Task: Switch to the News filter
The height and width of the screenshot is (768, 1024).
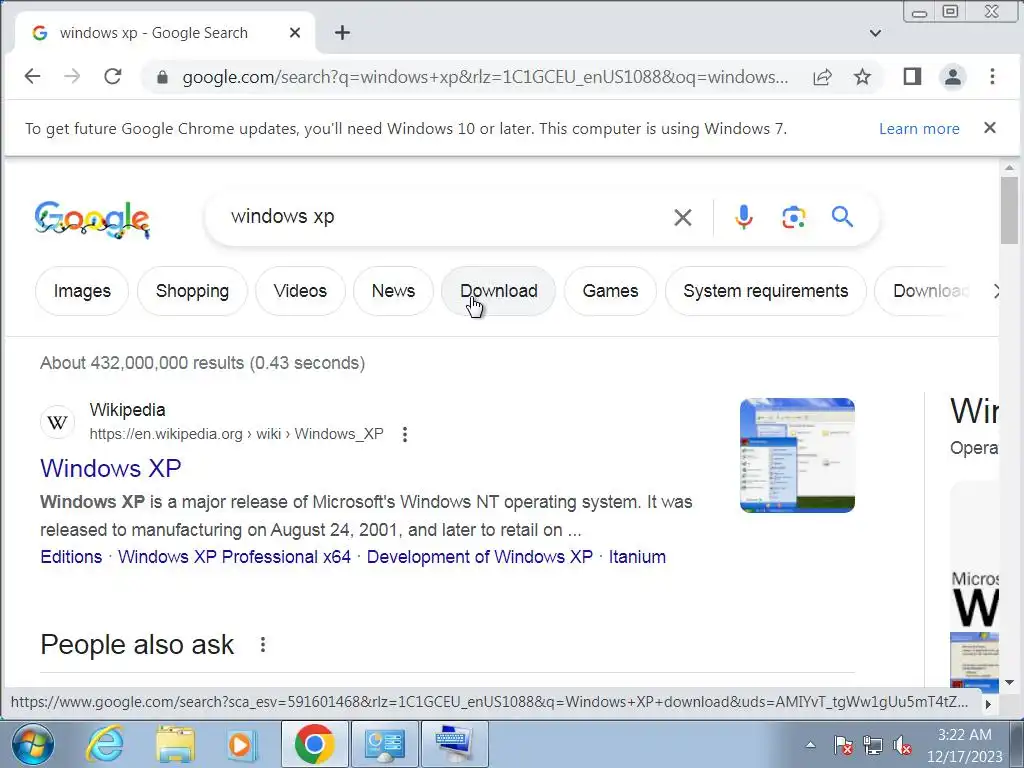Action: click(x=393, y=291)
